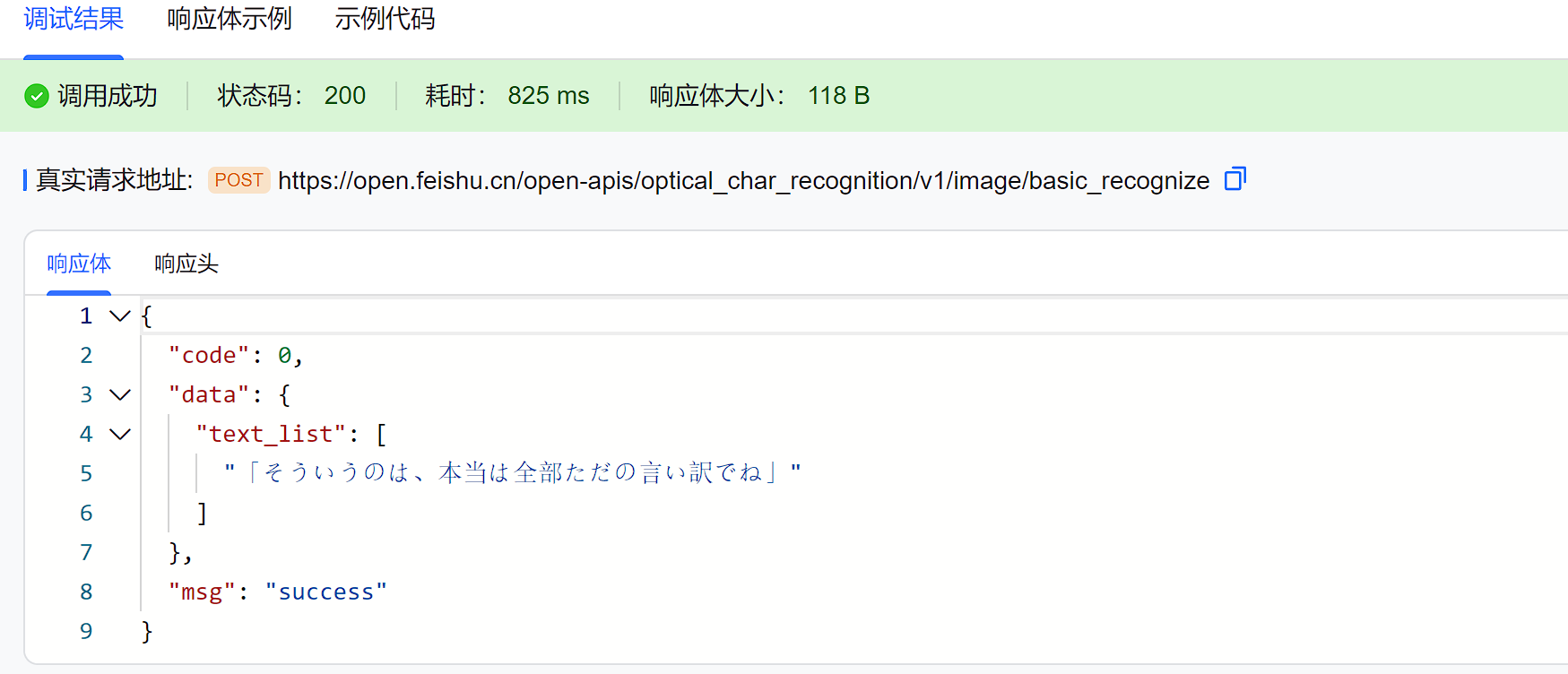The width and height of the screenshot is (1568, 674).
Task: Copy the real request URL
Action: (x=1235, y=179)
